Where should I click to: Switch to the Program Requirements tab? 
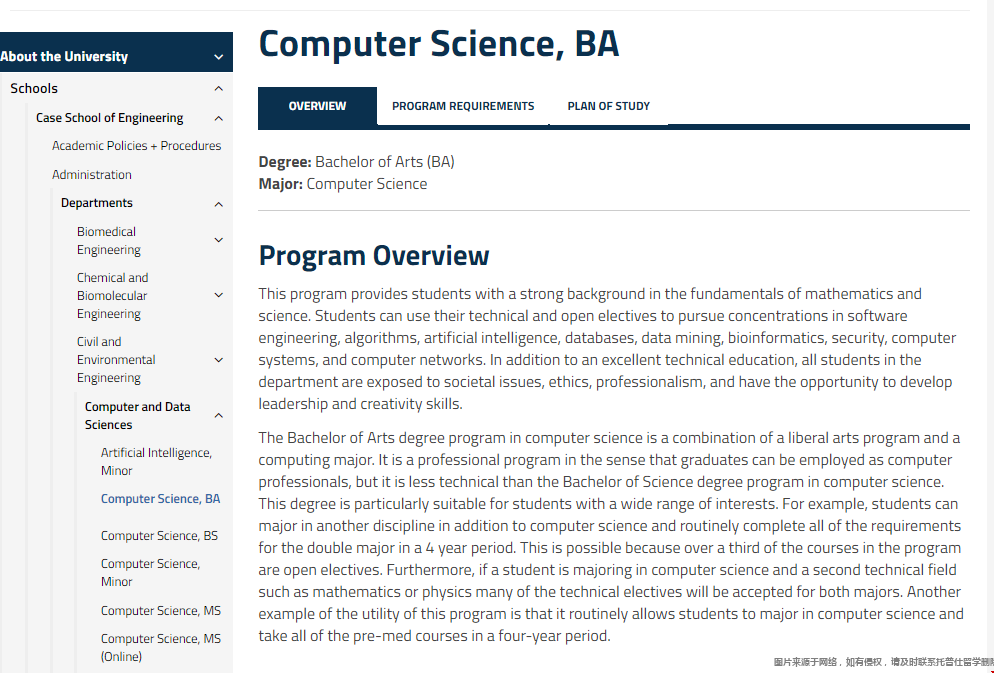(463, 105)
